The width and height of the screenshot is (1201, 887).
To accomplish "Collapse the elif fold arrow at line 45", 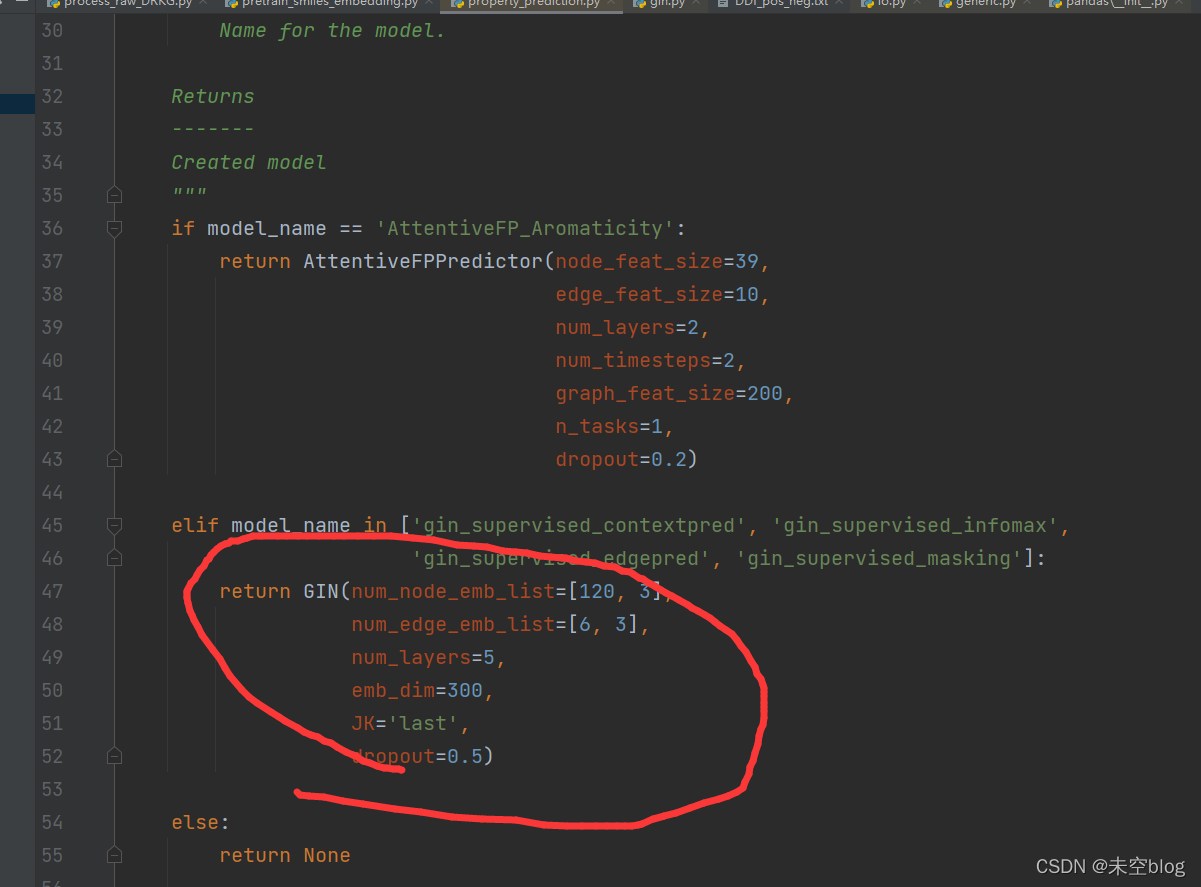I will pyautogui.click(x=113, y=525).
